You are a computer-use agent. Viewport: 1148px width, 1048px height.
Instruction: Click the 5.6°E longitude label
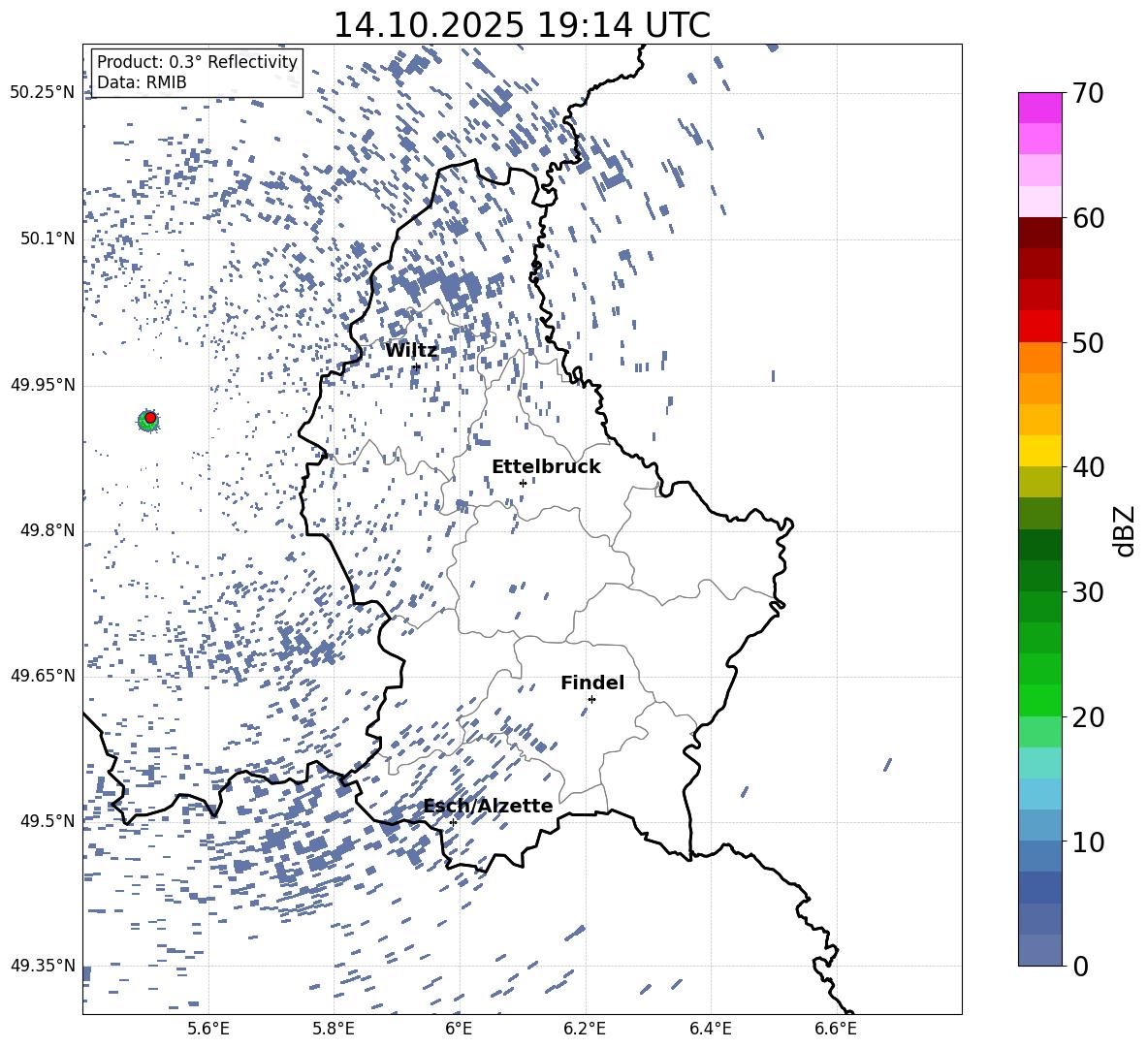click(208, 1029)
